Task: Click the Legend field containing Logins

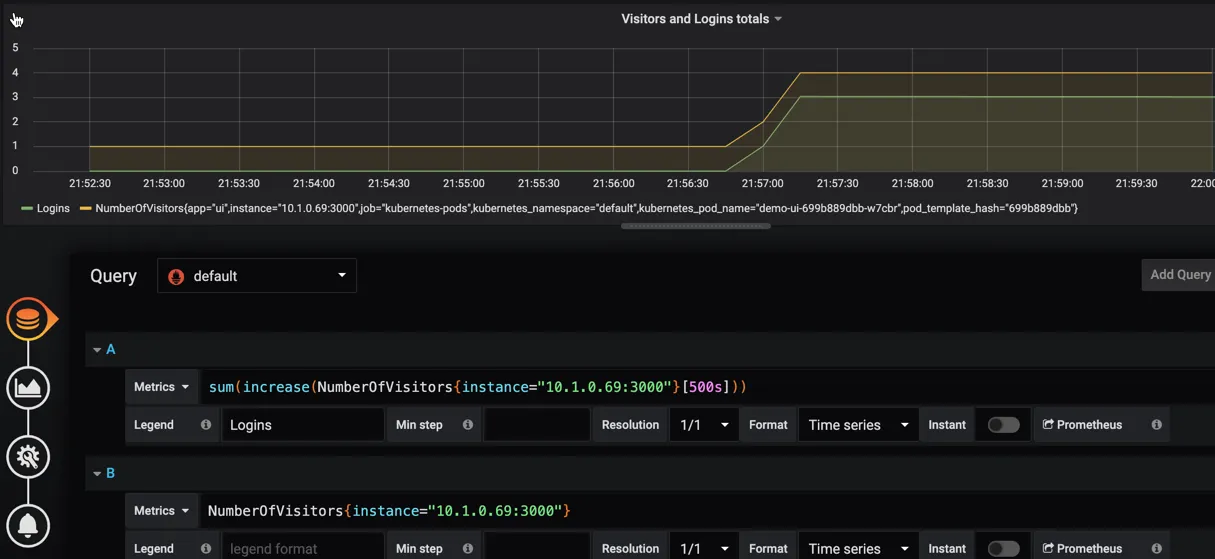Action: (x=303, y=425)
